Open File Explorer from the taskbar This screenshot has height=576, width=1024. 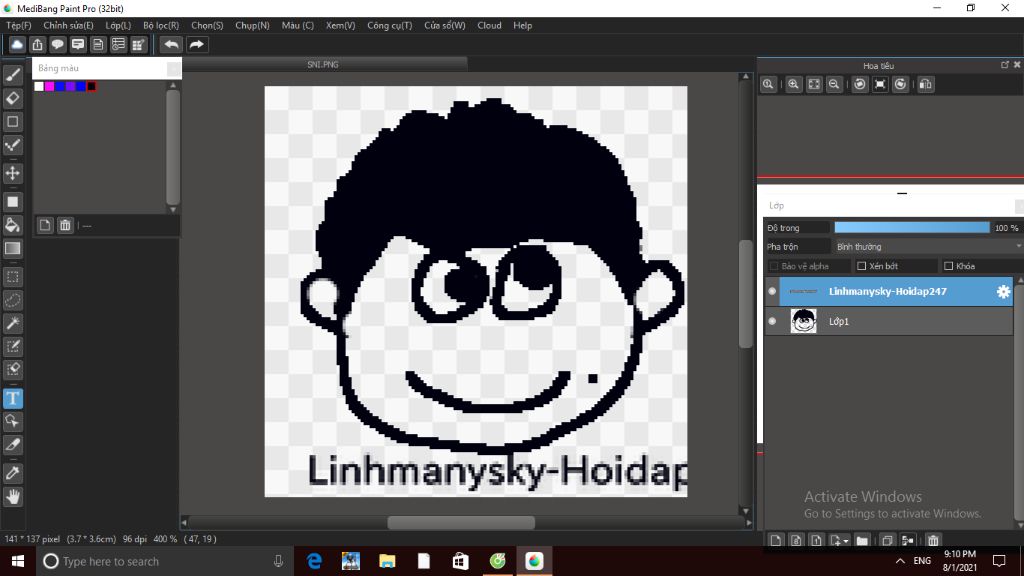coord(387,561)
